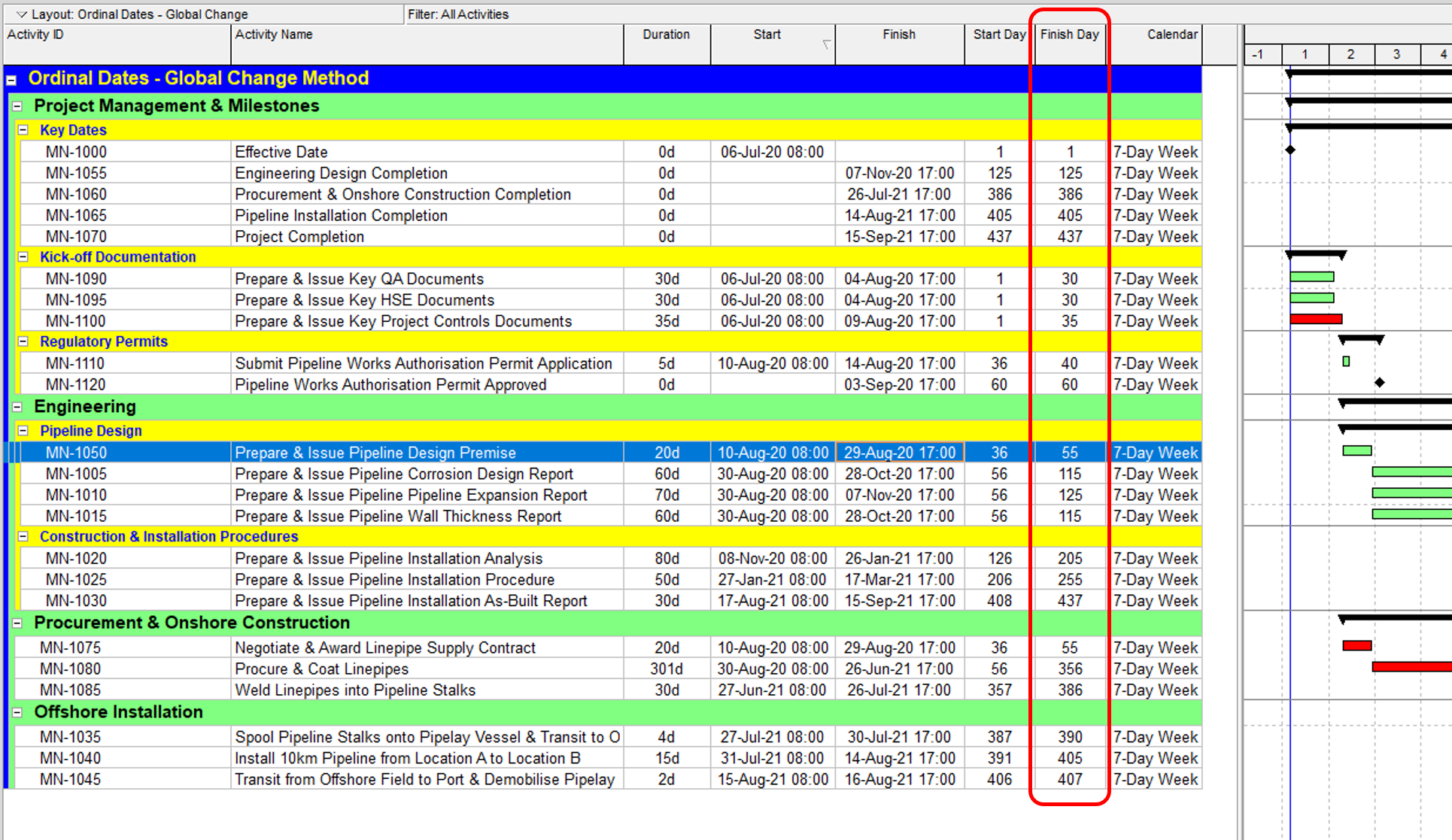
Task: Select Negotiate & Award Linepipe Supply Contract
Action: (385, 647)
